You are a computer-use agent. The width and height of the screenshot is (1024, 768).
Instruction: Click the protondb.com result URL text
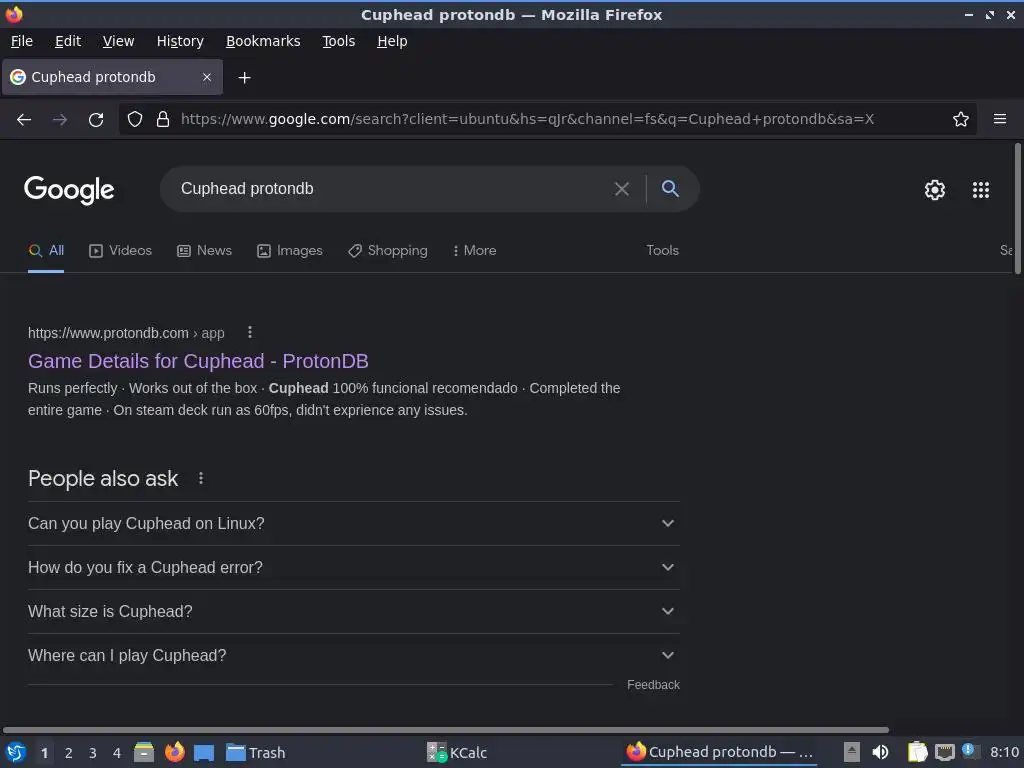pyautogui.click(x=126, y=333)
